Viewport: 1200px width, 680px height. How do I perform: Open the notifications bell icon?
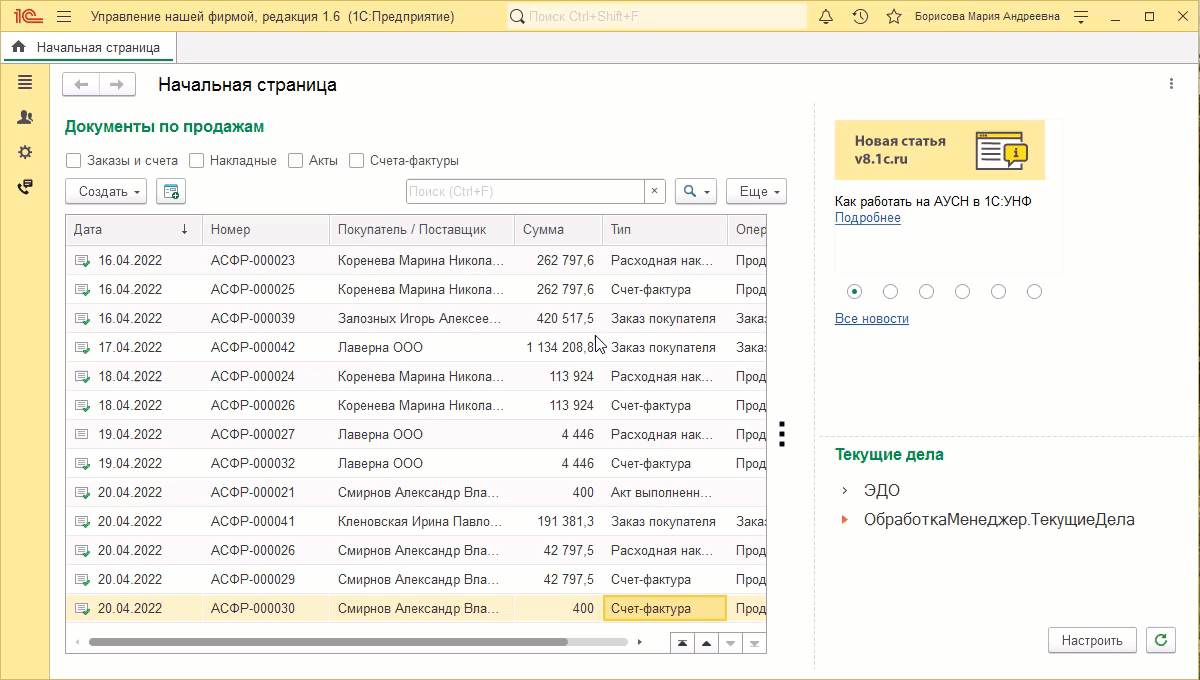click(x=826, y=17)
